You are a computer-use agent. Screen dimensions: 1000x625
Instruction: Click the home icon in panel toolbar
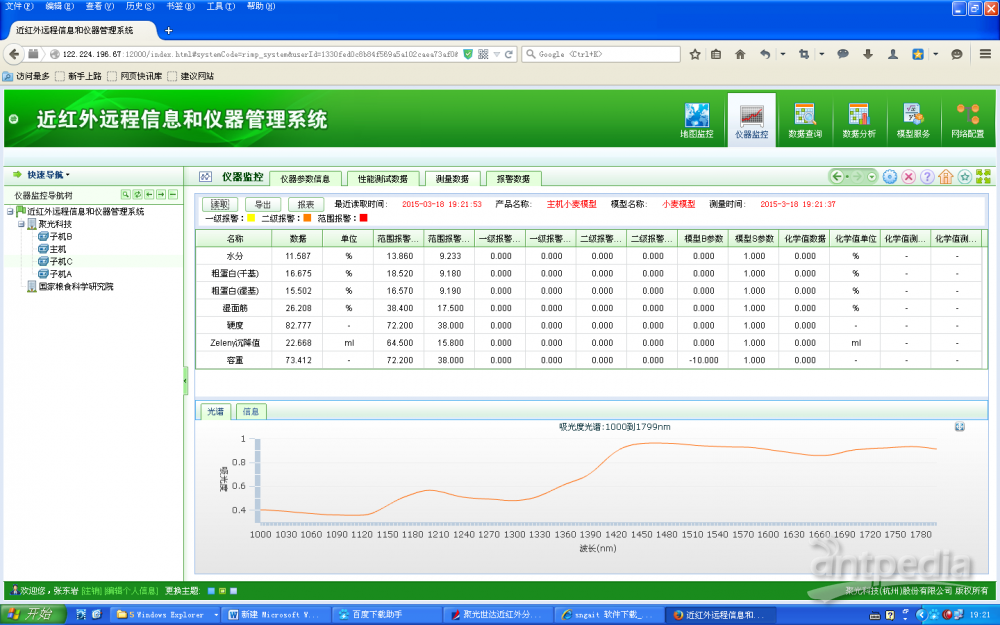tap(946, 177)
